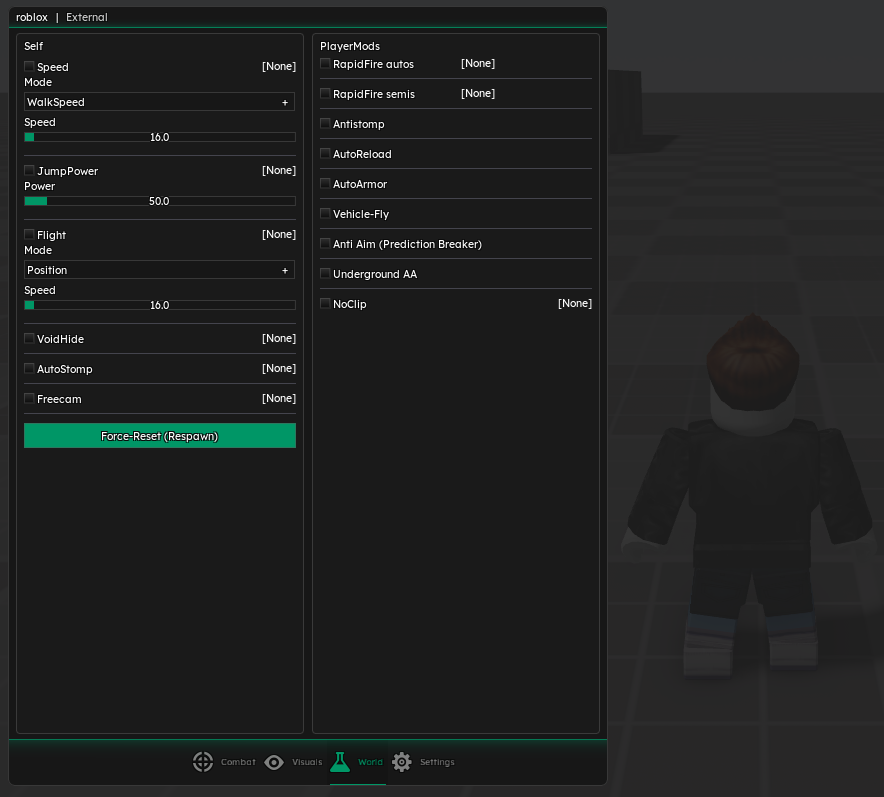Click the Force-Reset (Respawn) button

[159, 436]
